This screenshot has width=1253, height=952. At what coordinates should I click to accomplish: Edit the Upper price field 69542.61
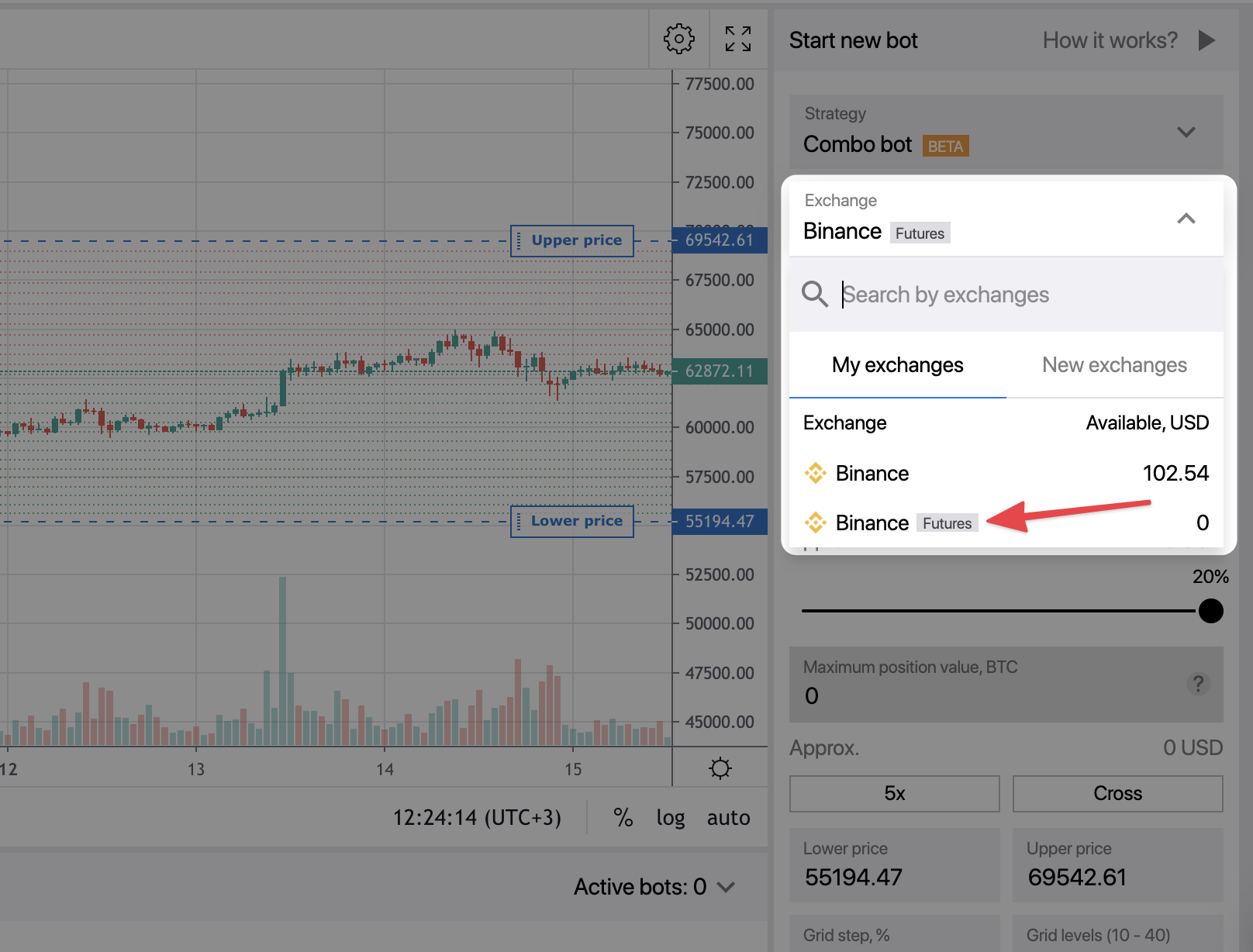(1118, 864)
